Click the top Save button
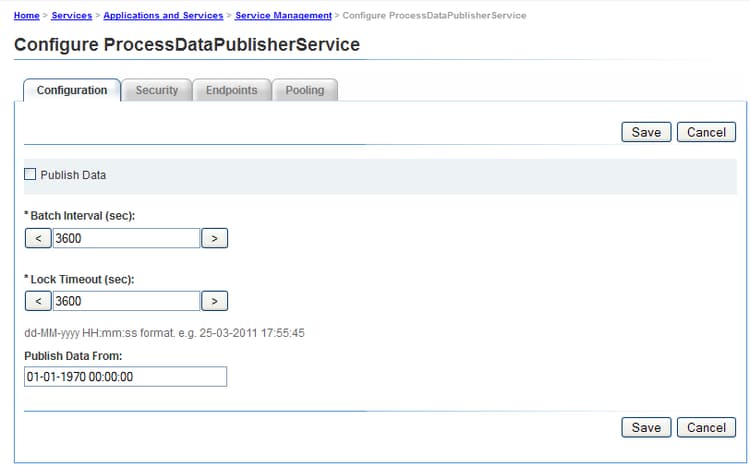The width and height of the screenshot is (750, 467). pyautogui.click(x=646, y=132)
